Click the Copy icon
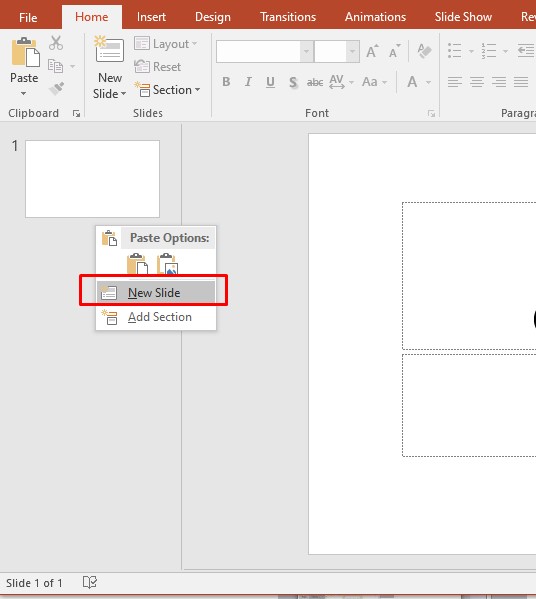 tap(55, 66)
